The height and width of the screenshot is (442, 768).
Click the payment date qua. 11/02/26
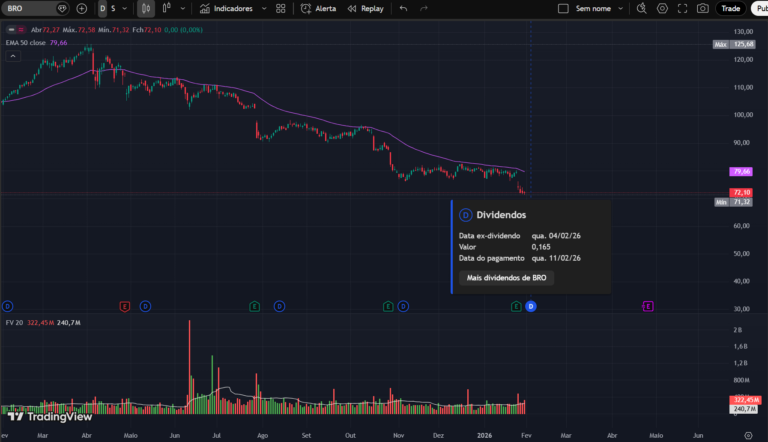[x=556, y=258]
